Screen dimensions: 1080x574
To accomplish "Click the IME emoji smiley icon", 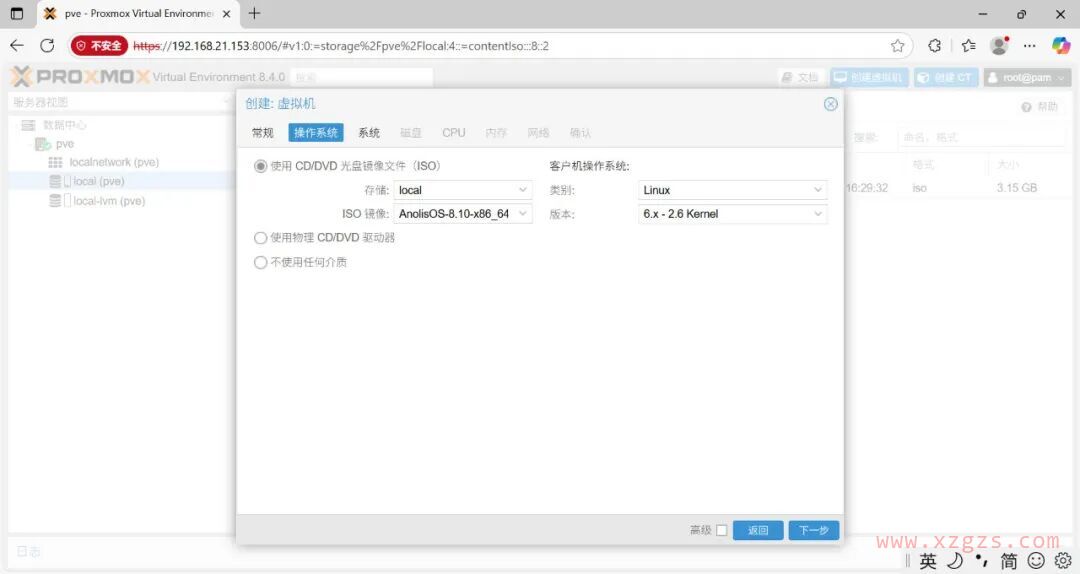I will pyautogui.click(x=1036, y=561).
